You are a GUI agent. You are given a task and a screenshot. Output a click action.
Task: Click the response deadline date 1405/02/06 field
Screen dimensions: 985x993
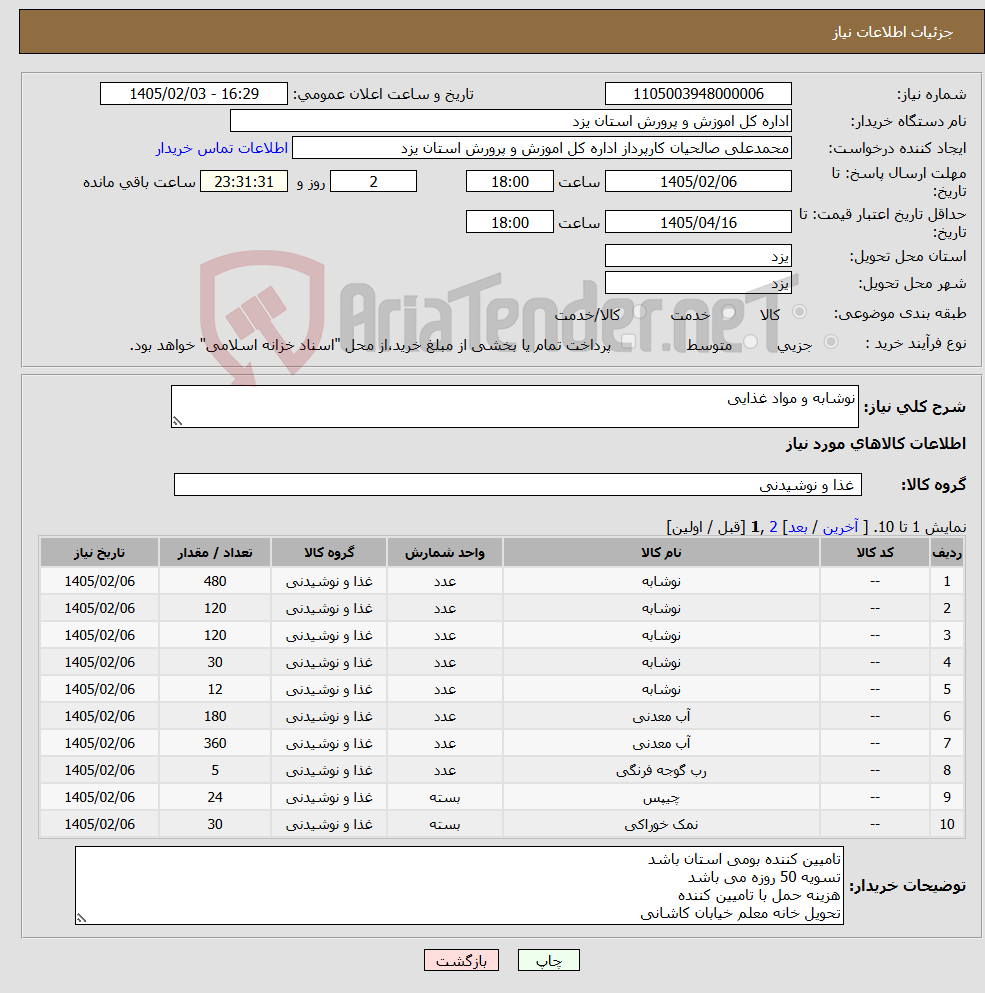coord(698,182)
